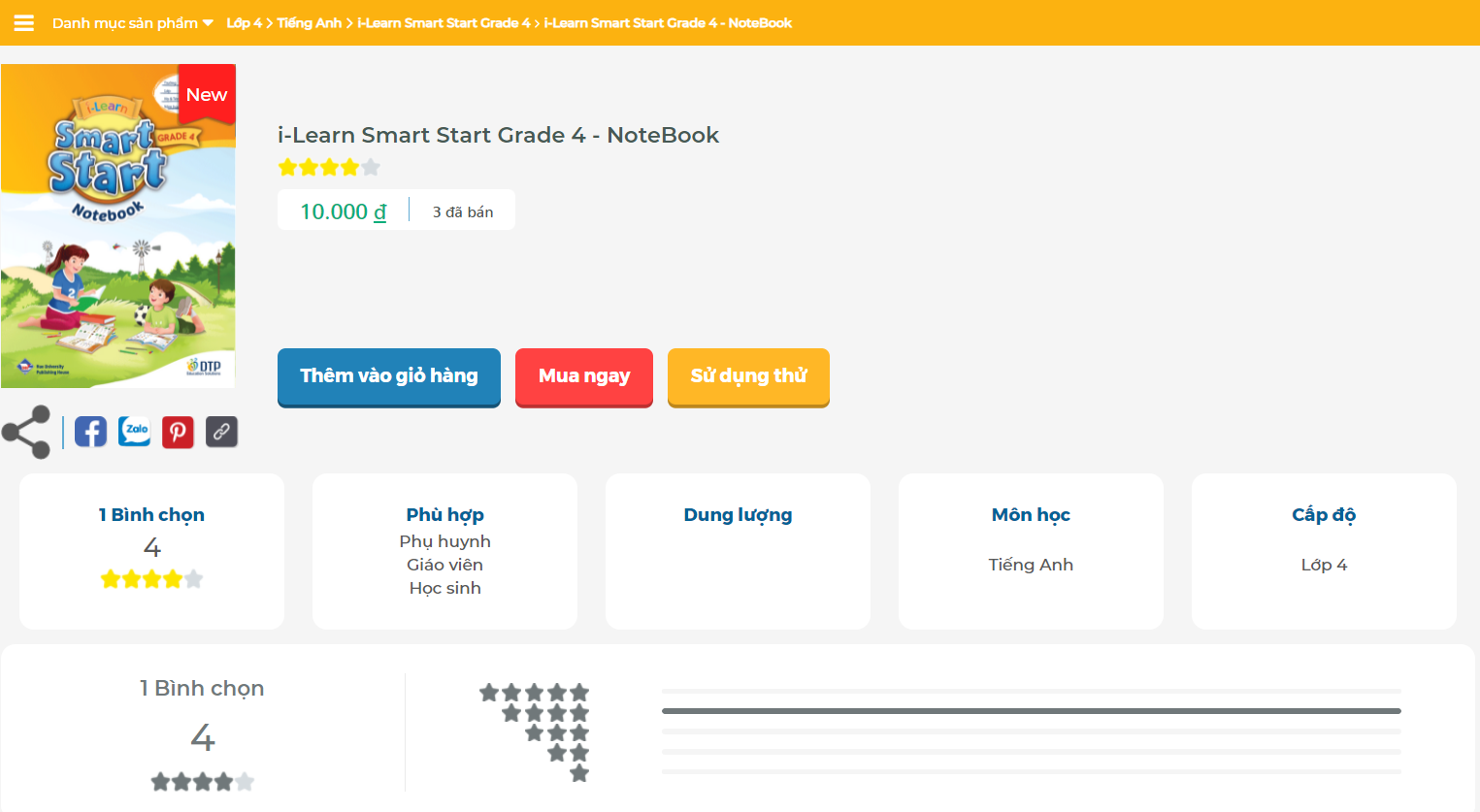Viewport: 1480px width, 812px height.
Task: Share via Zalo icon
Action: click(x=135, y=432)
